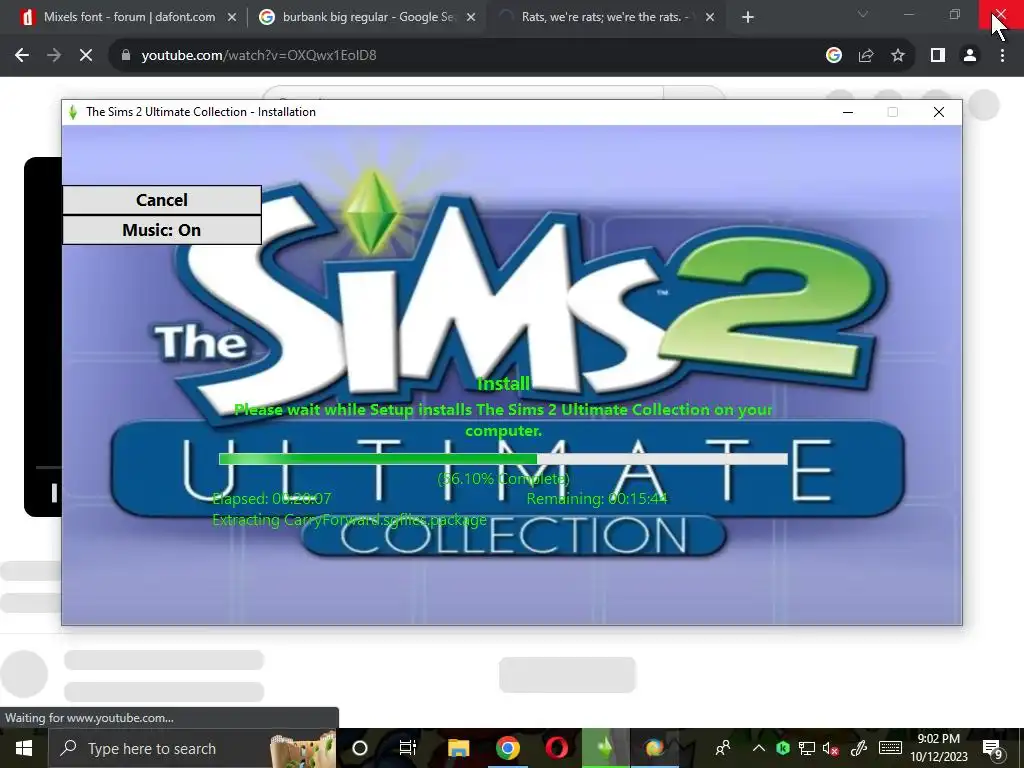Open the 9:02 PM clock calendar
This screenshot has width=1024, height=768.
tap(938, 748)
